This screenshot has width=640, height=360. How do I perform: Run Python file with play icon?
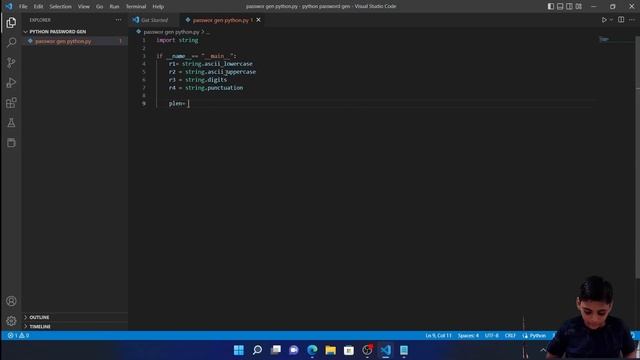[x=604, y=20]
